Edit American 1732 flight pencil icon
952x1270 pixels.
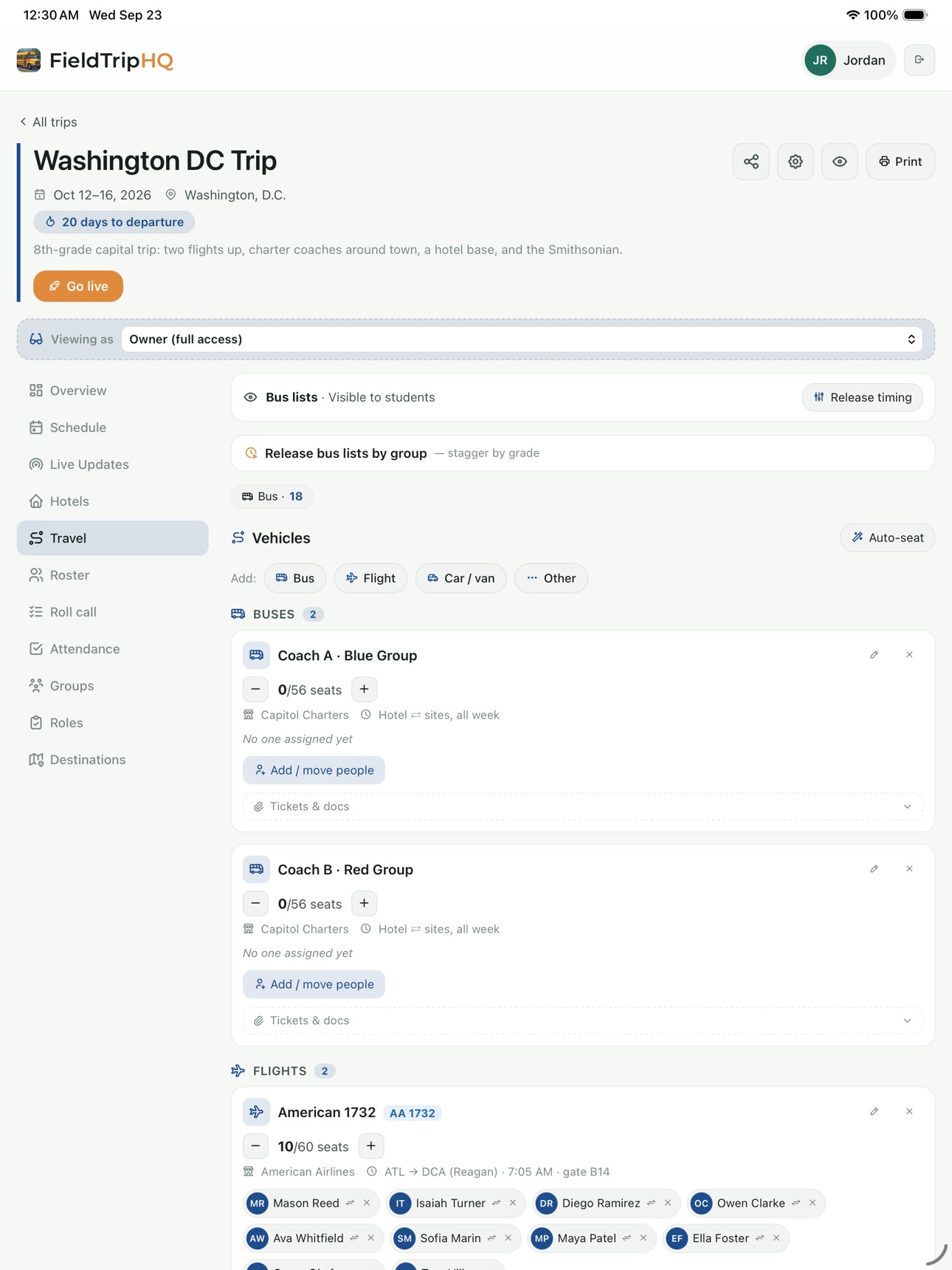click(x=875, y=1112)
